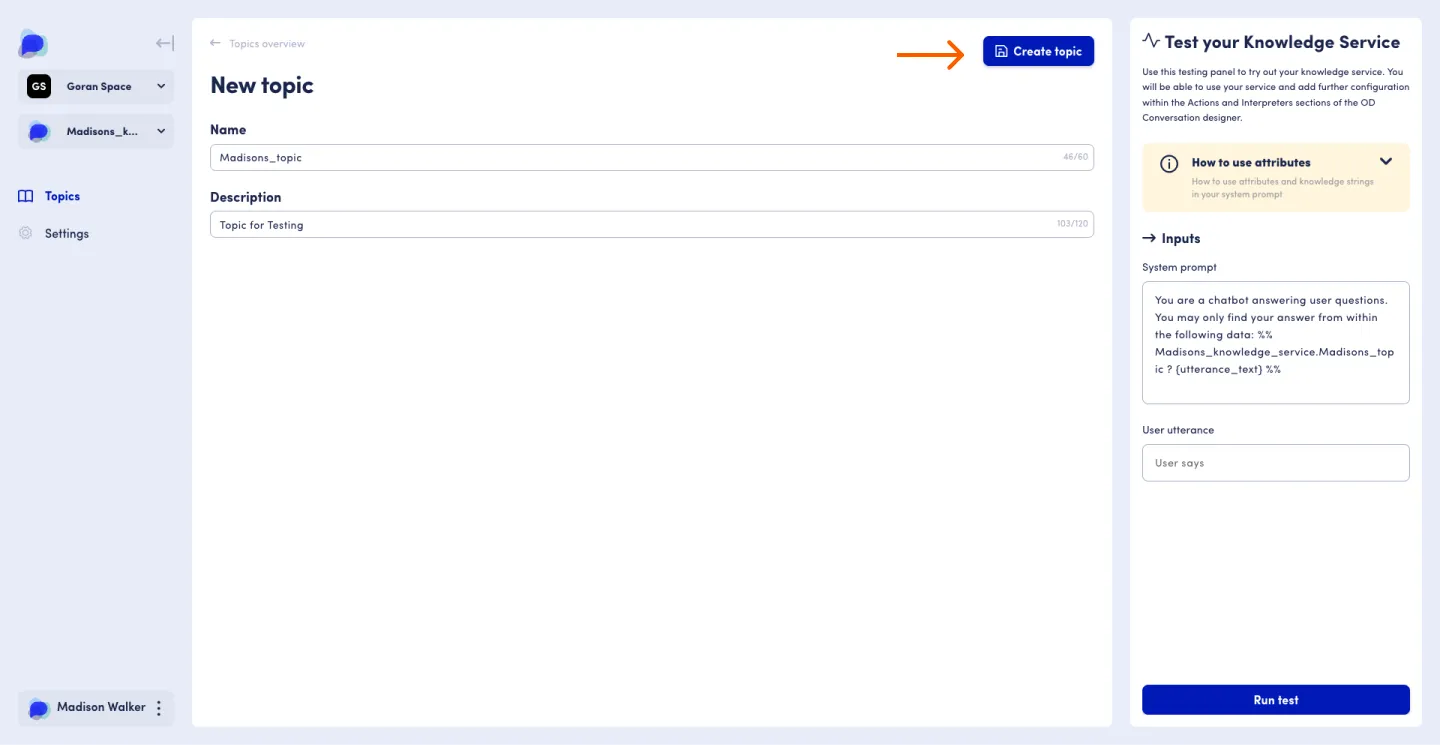Click the arrow icon beside Inputs
Image resolution: width=1440 pixels, height=745 pixels.
pos(1149,238)
